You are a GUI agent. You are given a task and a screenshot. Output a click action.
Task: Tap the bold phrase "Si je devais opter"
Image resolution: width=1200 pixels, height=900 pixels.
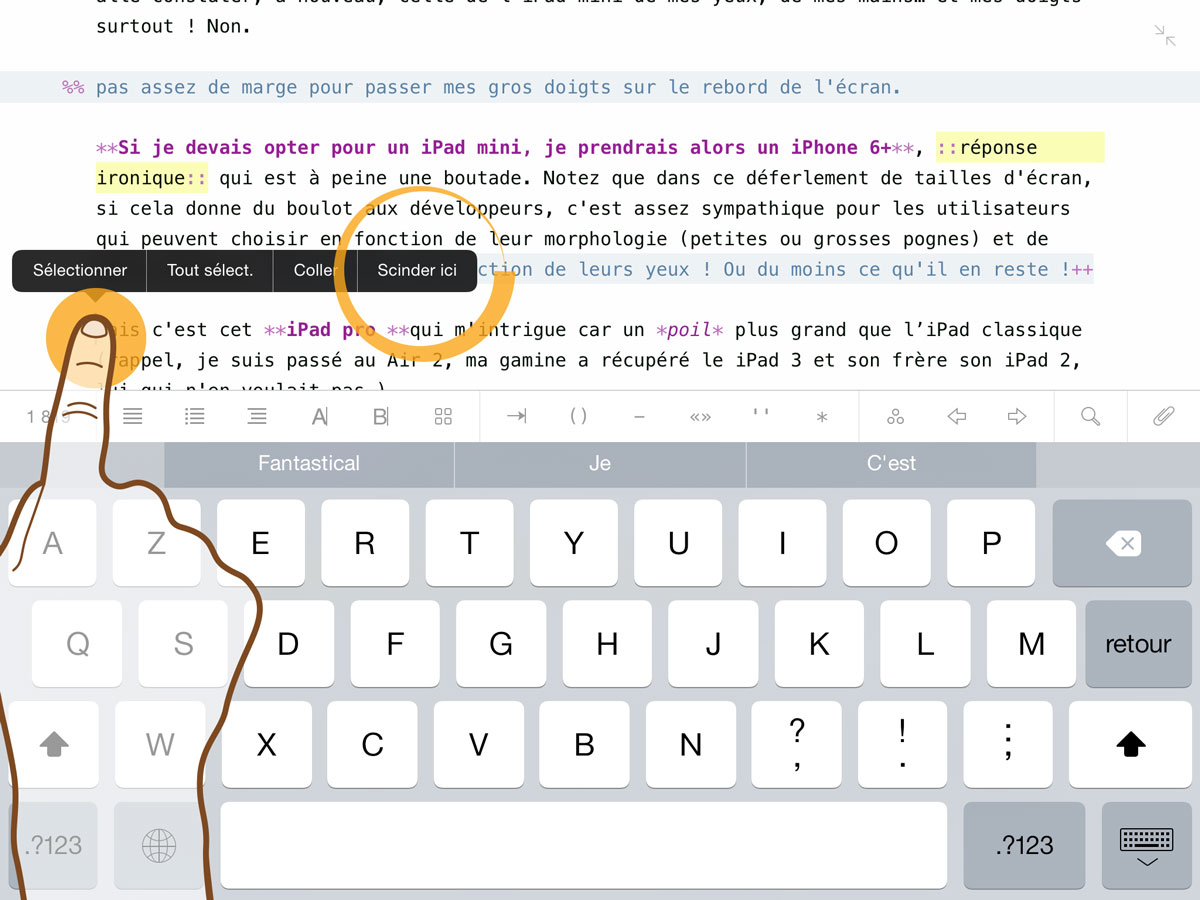click(x=219, y=148)
